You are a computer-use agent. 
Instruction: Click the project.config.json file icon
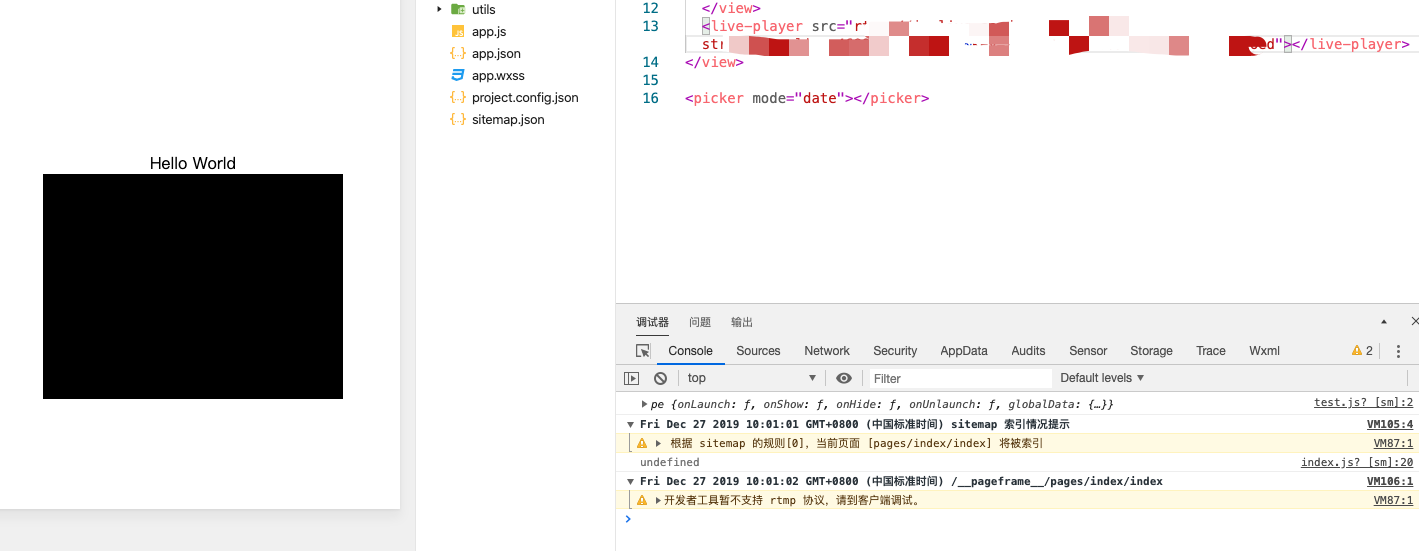pos(457,98)
